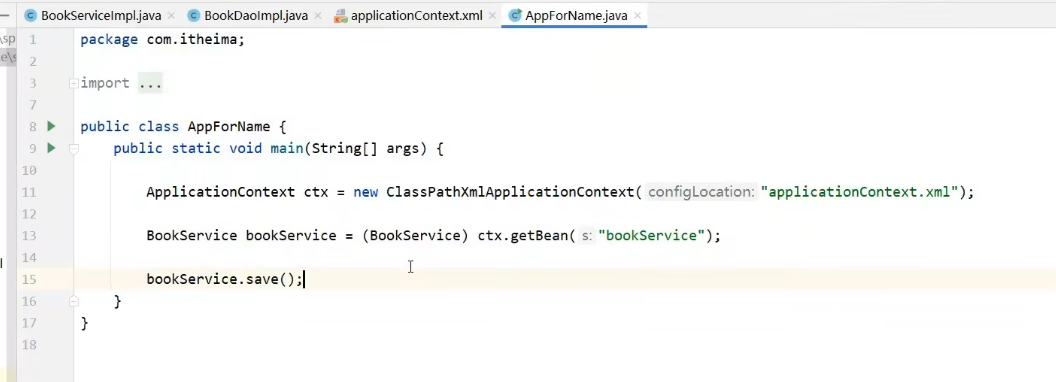Viewport: 1056px width, 382px height.
Task: Close the BookServiceImpl.java tab
Action: [171, 15]
